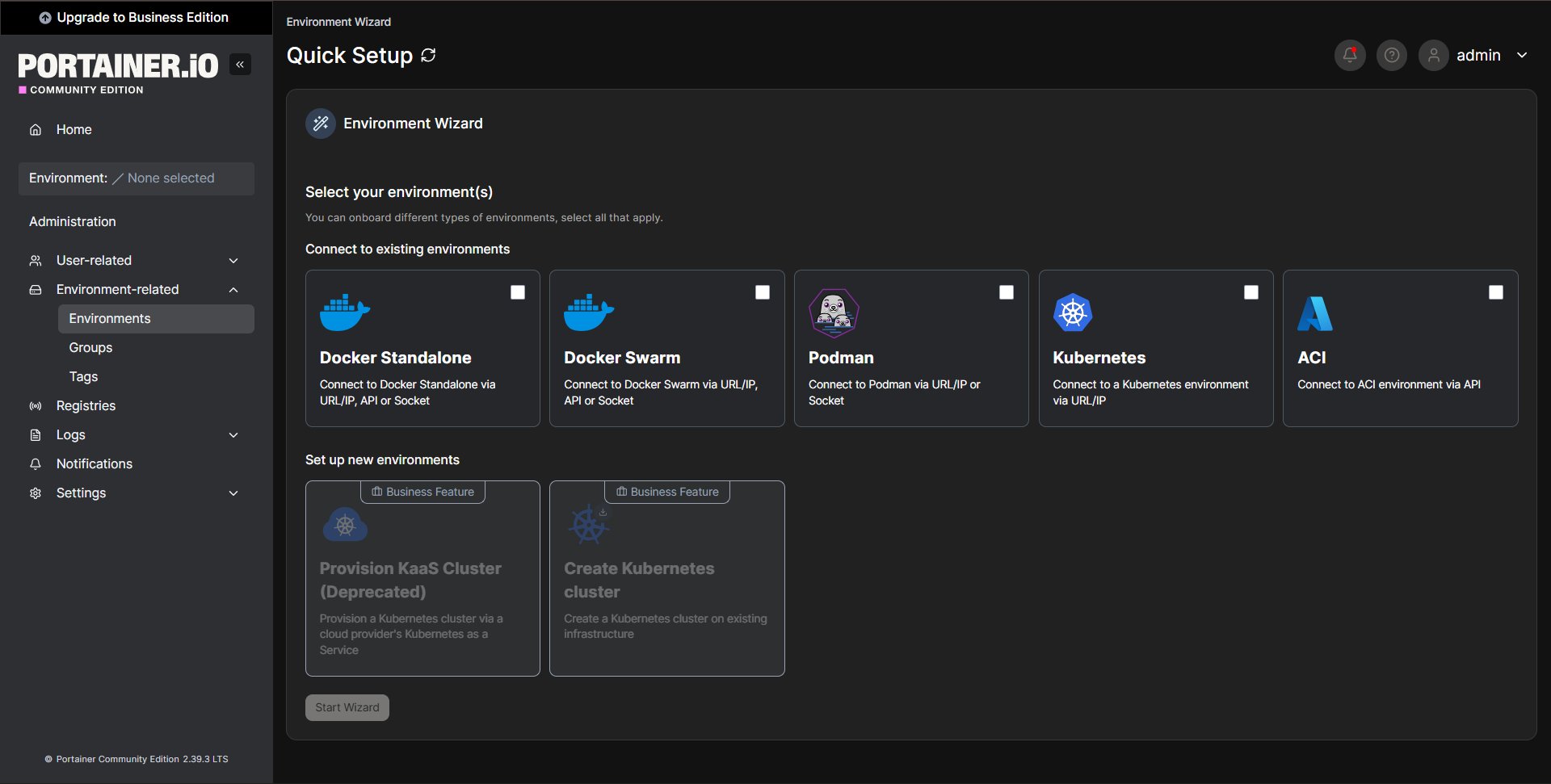
Task: Open the Environments sidebar item
Action: (156, 319)
